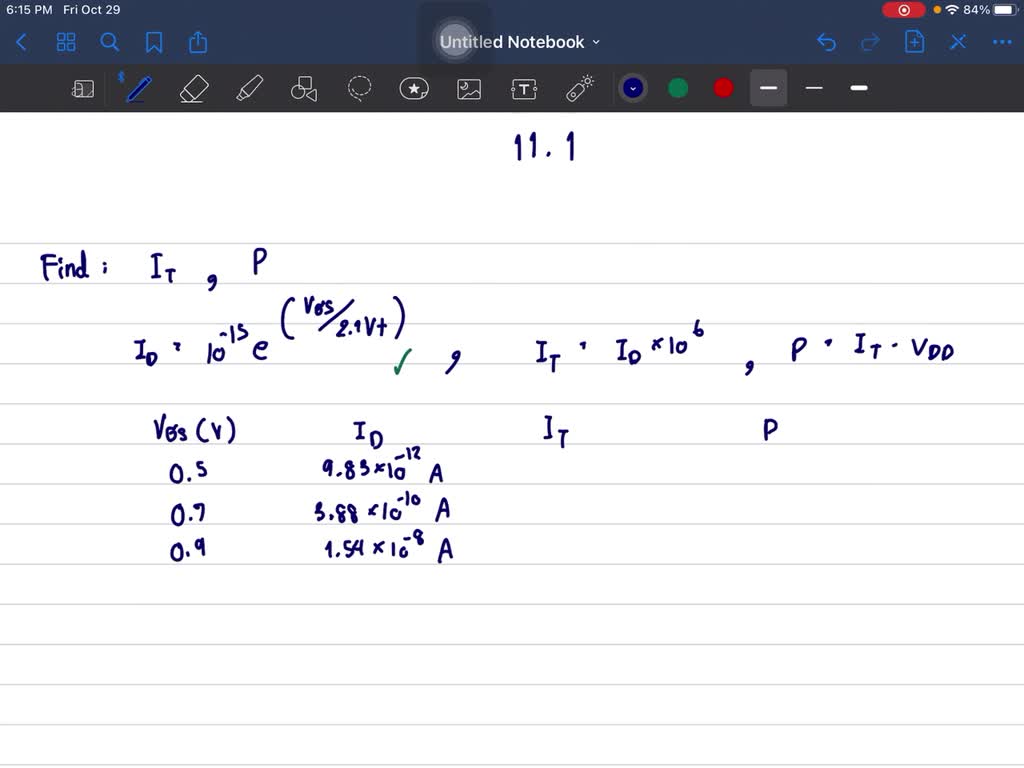Insert an image with the photo tool

[x=469, y=88]
